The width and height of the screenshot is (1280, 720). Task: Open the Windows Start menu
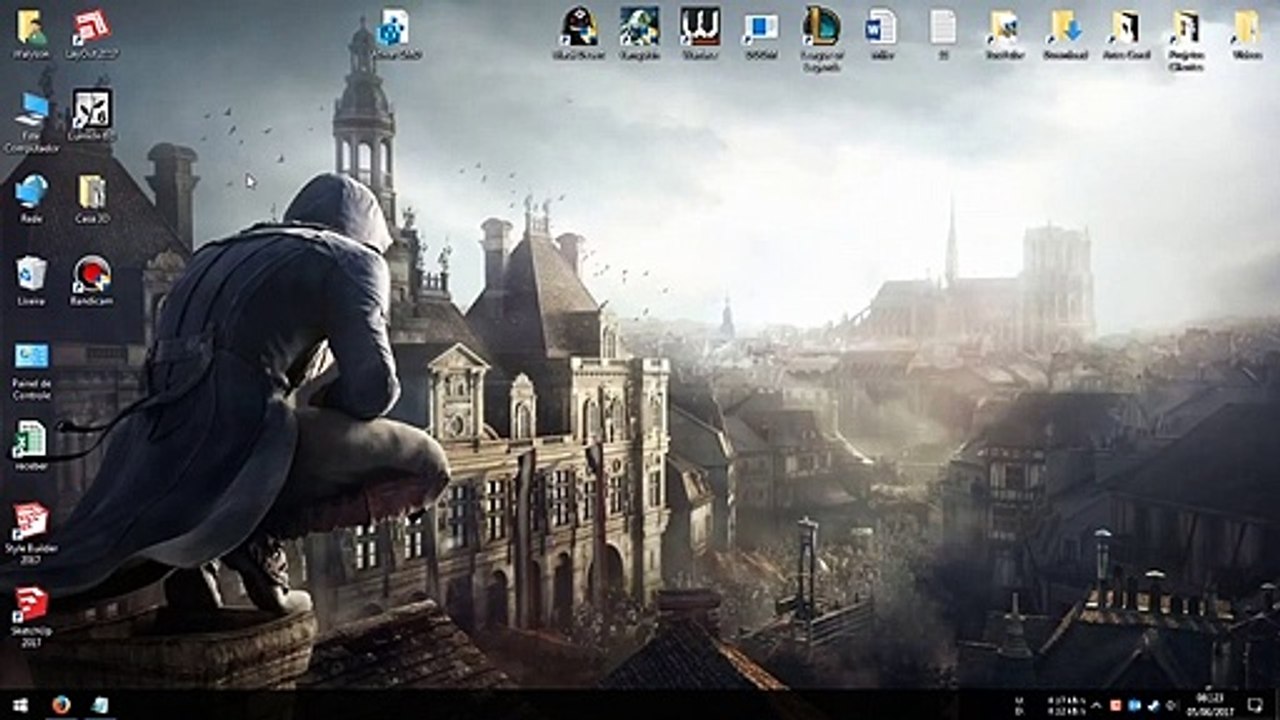[20, 704]
